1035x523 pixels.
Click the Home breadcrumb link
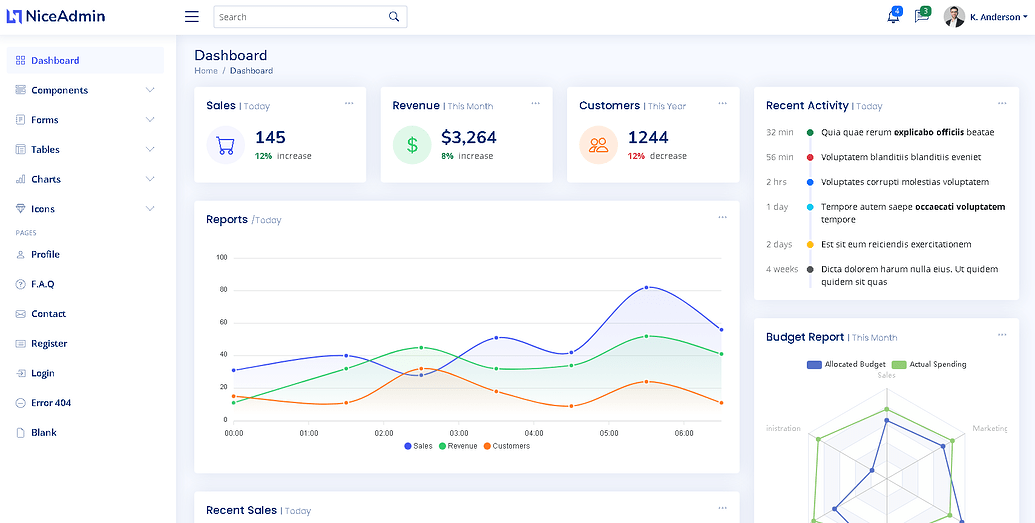pos(206,71)
